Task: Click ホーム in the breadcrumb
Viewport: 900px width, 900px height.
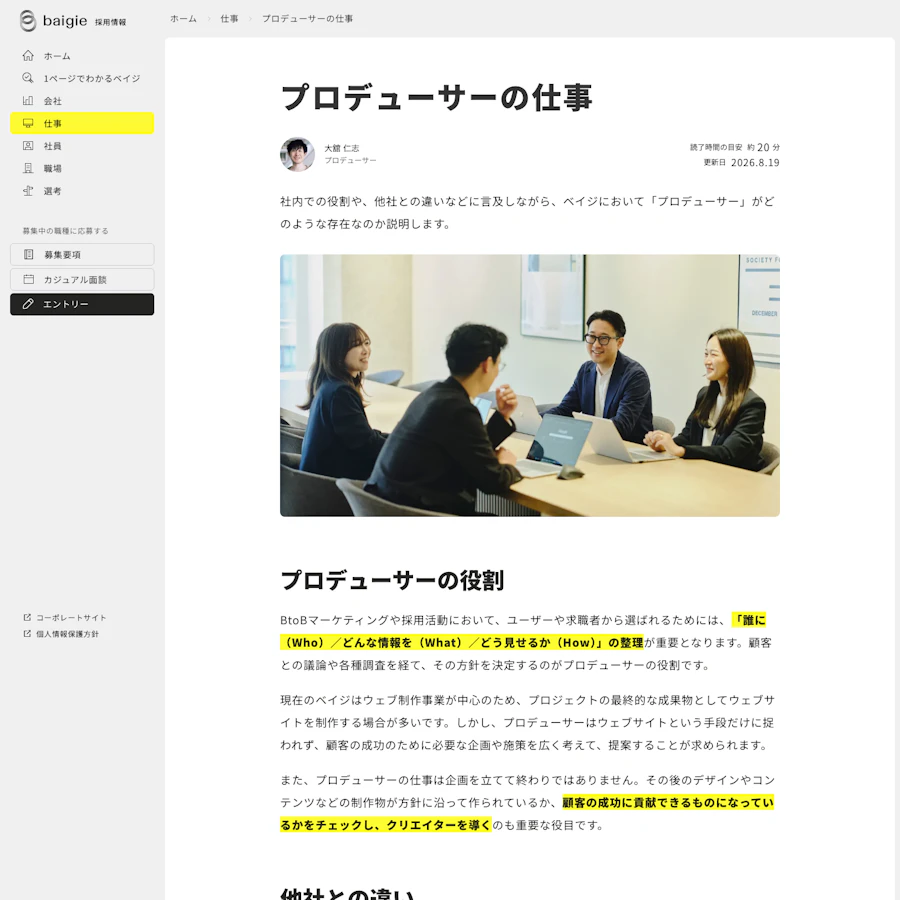Action: [183, 19]
